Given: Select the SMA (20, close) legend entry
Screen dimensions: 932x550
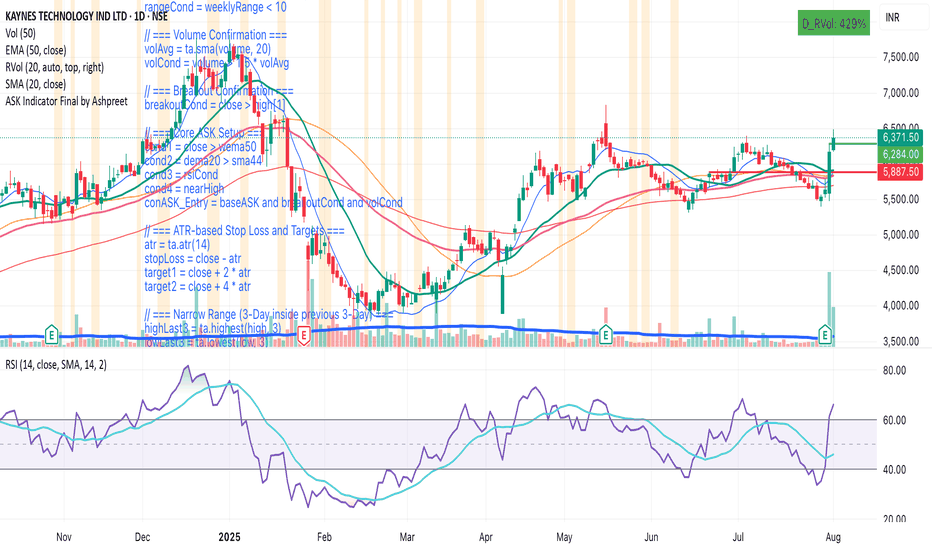Looking at the screenshot, I should pos(36,84).
